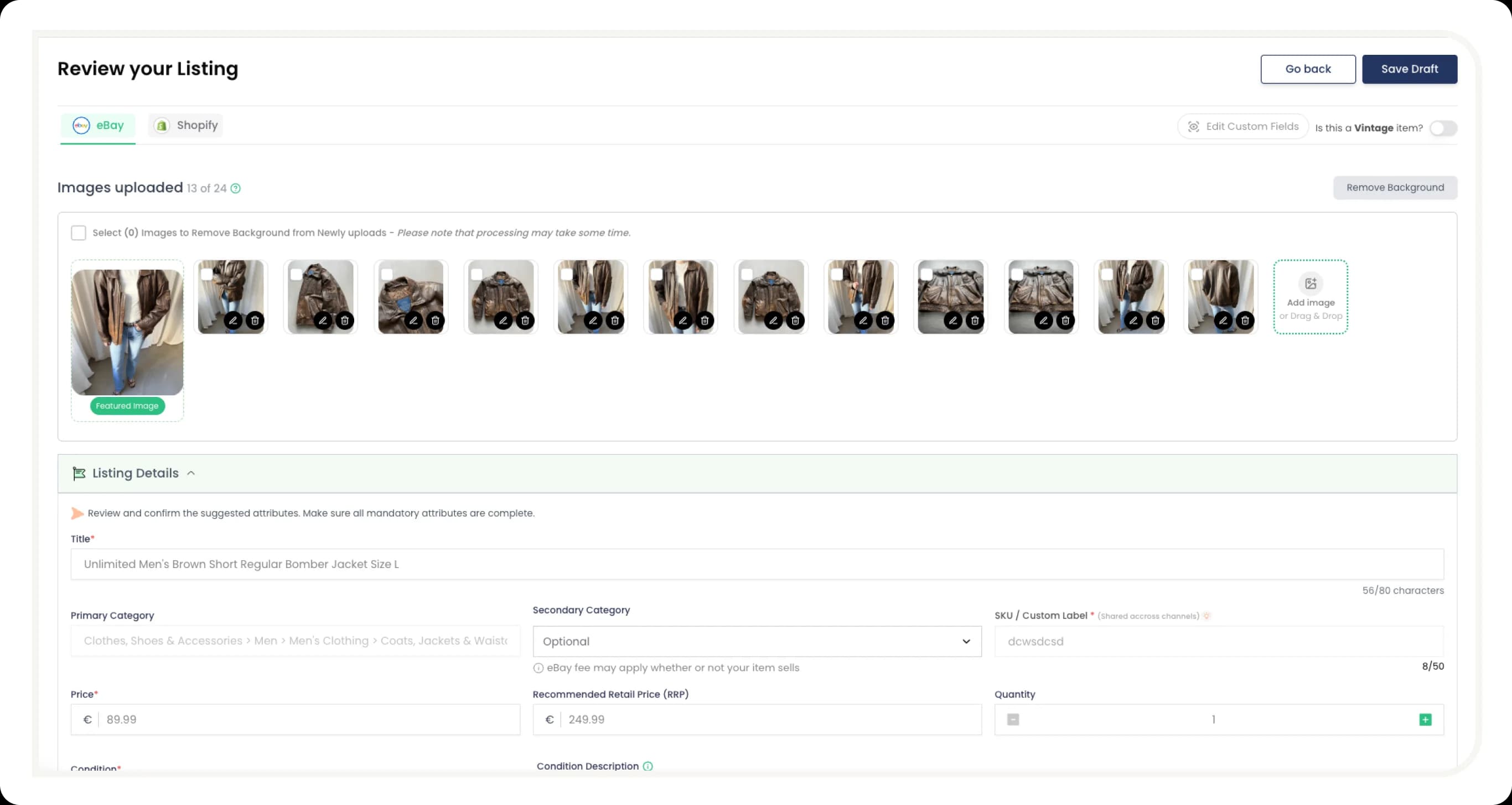Click the Listing Details flag icon
The height and width of the screenshot is (805, 1512).
point(79,473)
